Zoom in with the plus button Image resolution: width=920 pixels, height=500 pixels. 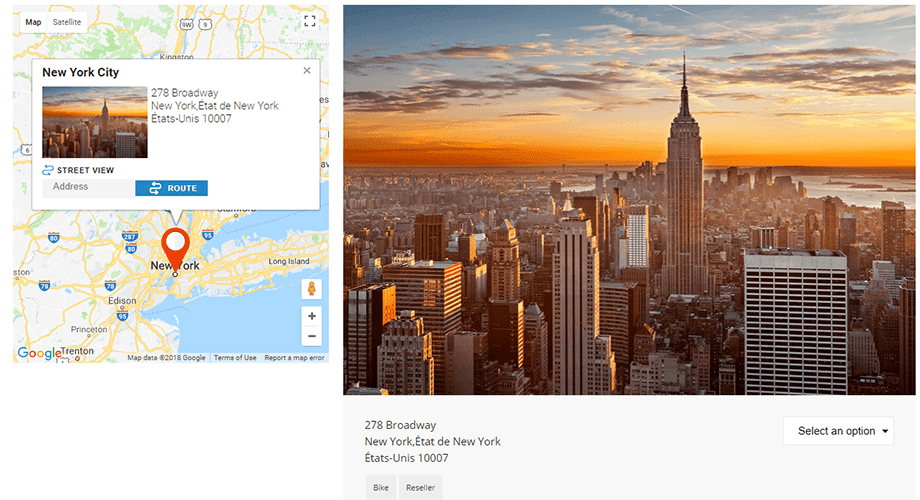312,316
